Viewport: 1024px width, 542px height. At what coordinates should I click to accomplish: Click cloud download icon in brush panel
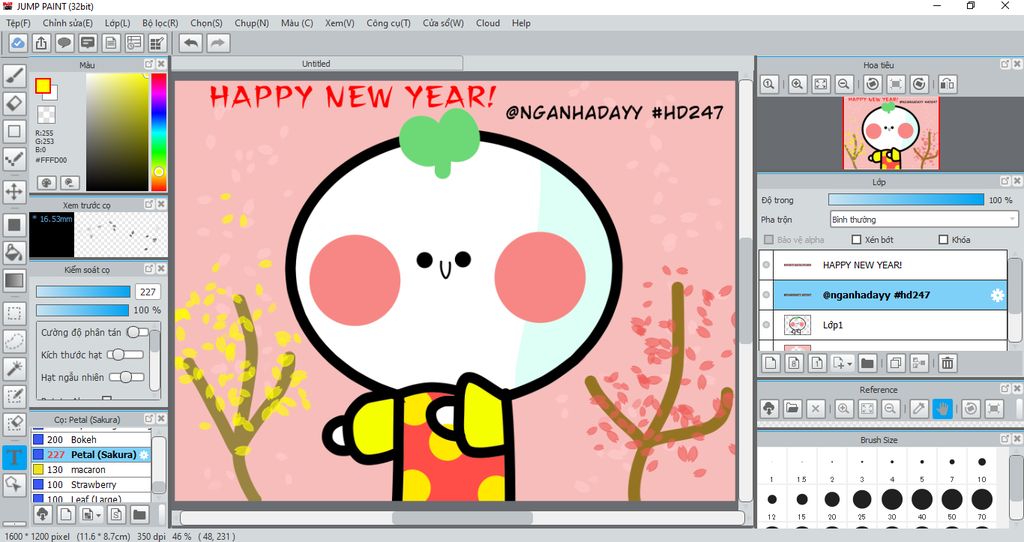[42, 514]
